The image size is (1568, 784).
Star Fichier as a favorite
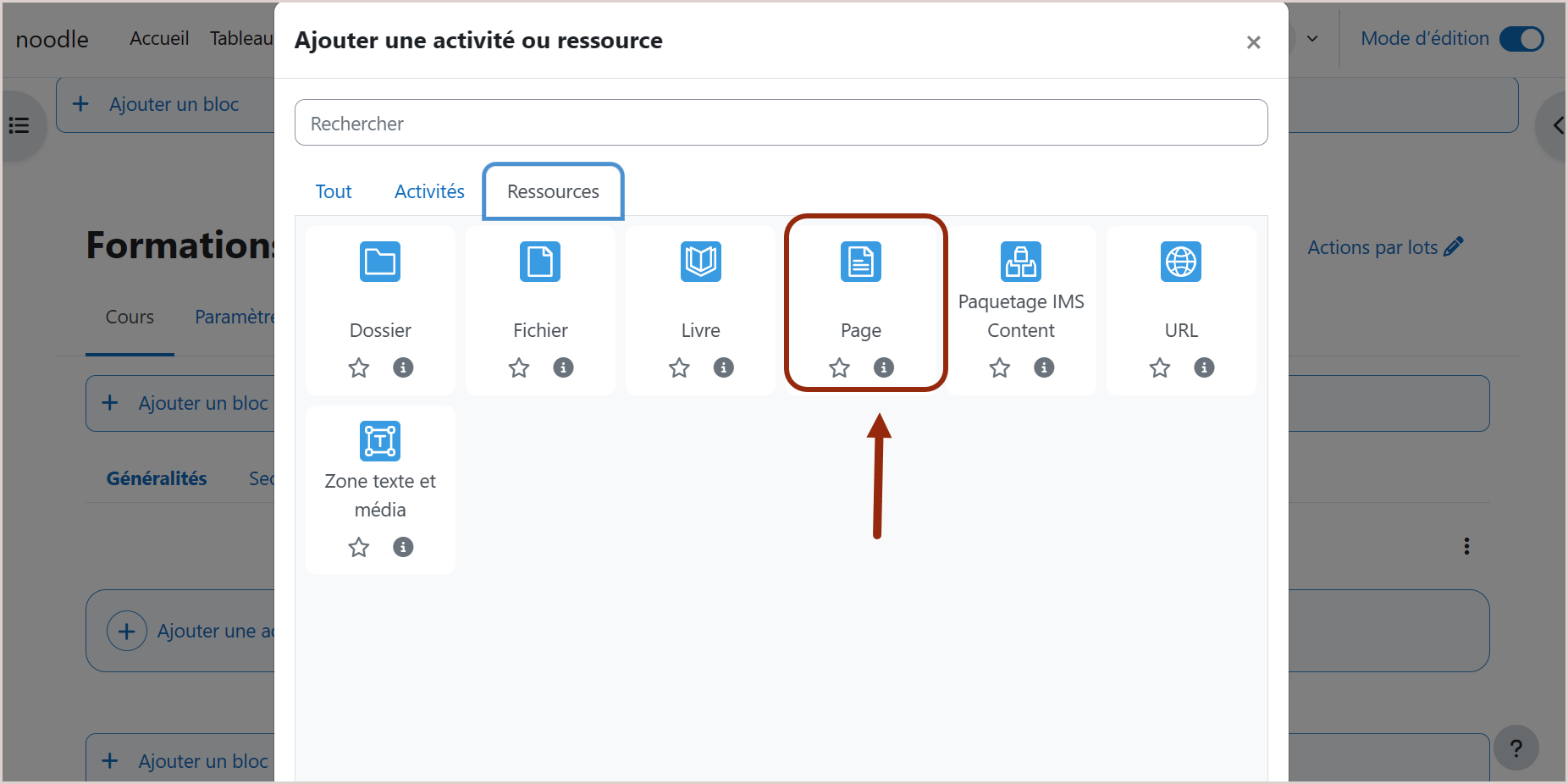point(519,367)
